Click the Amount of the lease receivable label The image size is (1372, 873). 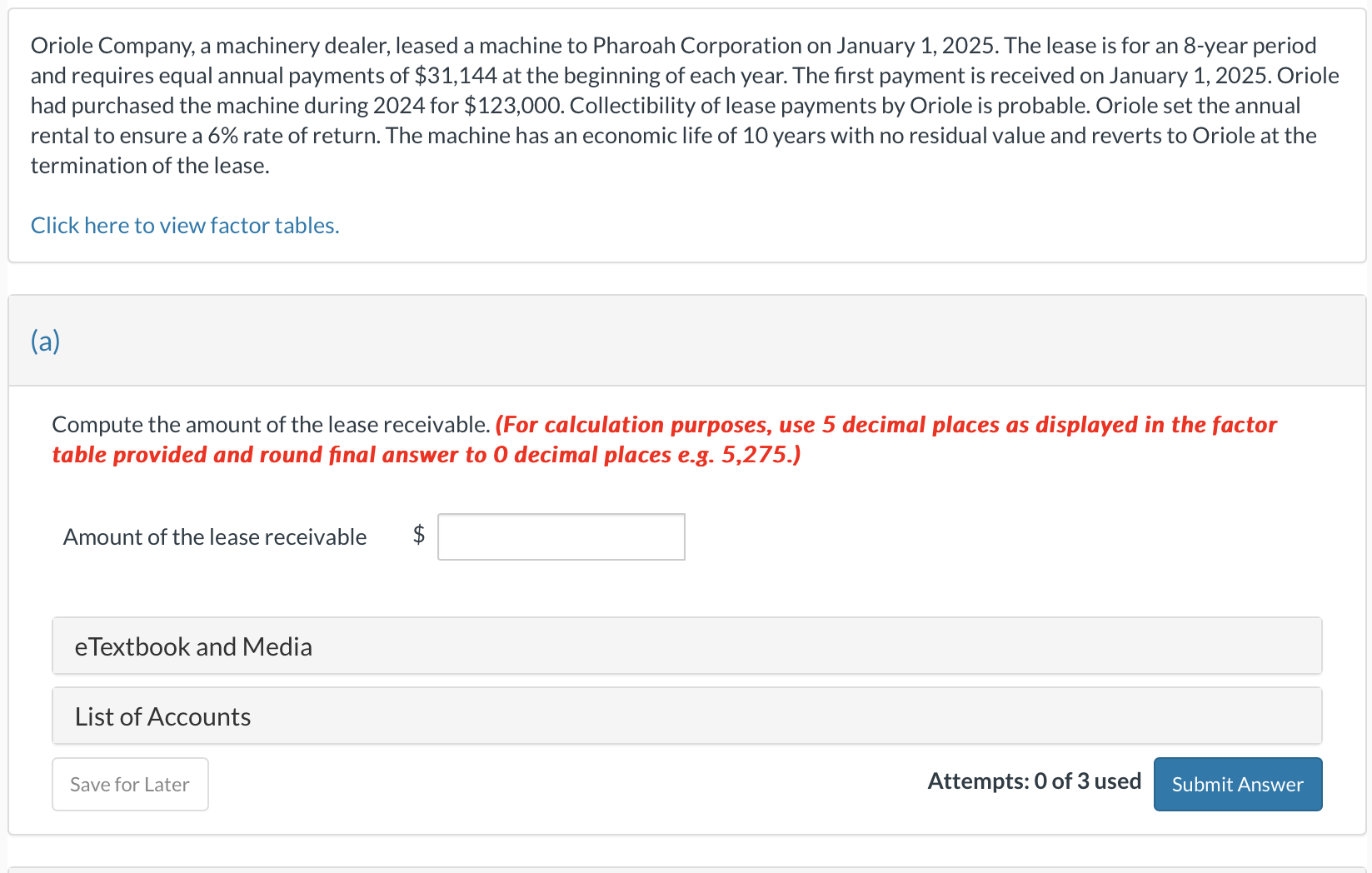215,536
